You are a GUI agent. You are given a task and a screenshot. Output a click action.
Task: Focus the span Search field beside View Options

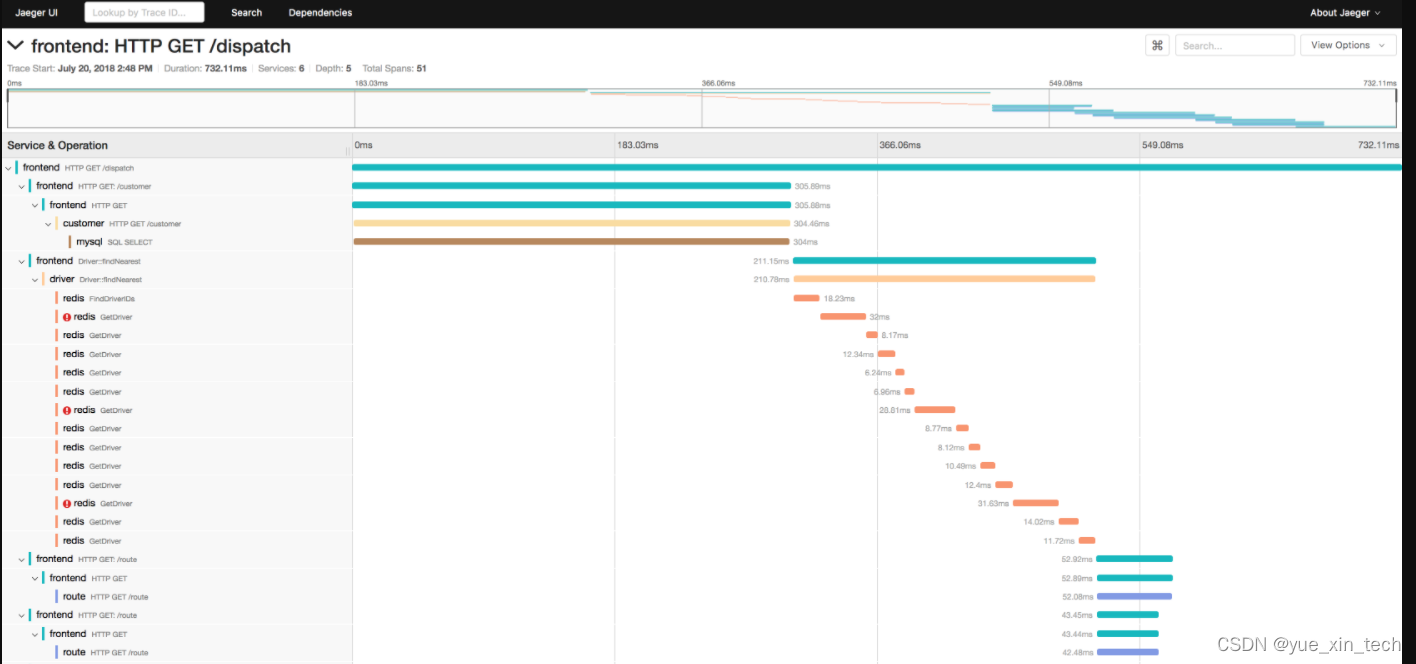(x=1233, y=45)
